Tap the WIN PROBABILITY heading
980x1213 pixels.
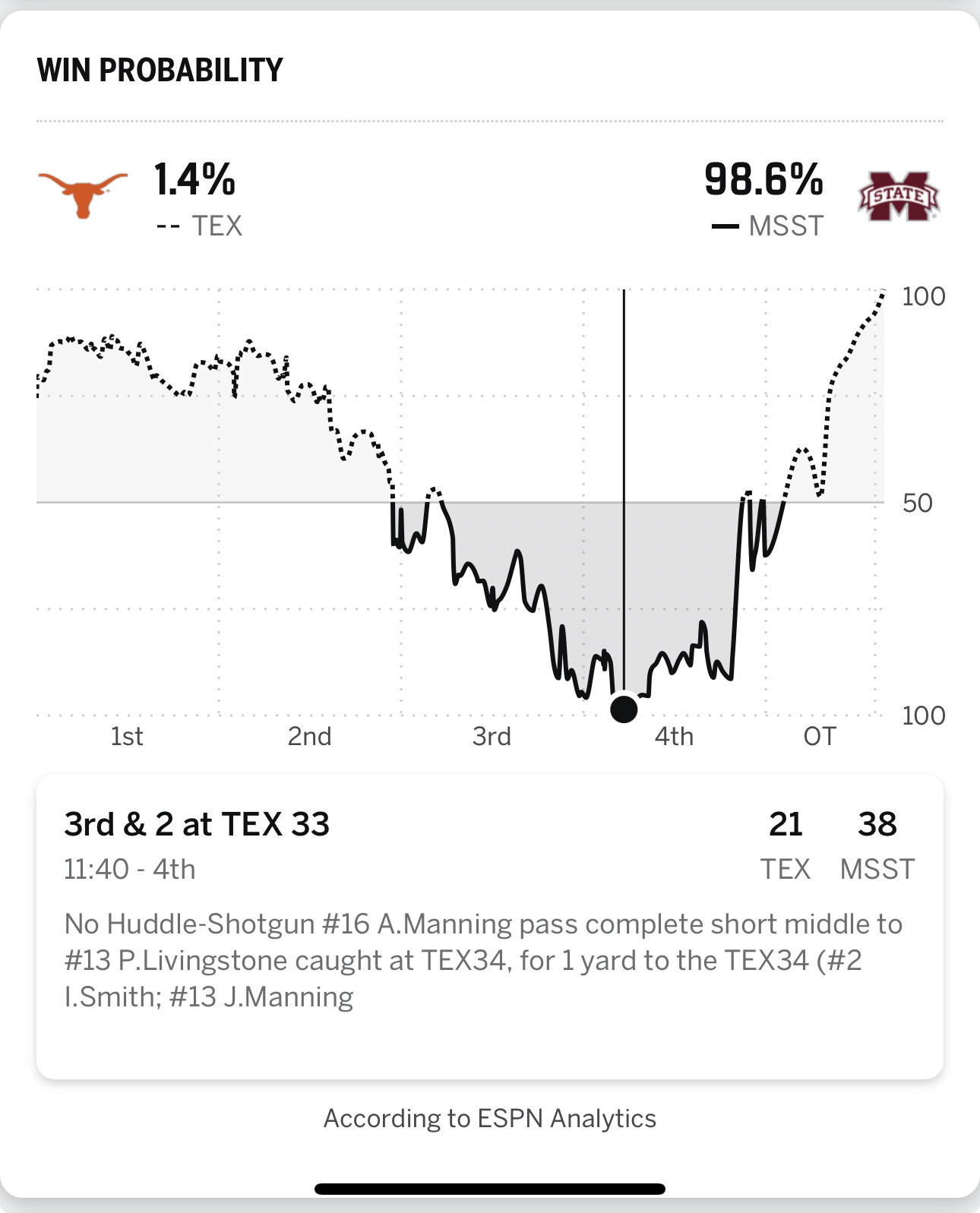(x=160, y=71)
